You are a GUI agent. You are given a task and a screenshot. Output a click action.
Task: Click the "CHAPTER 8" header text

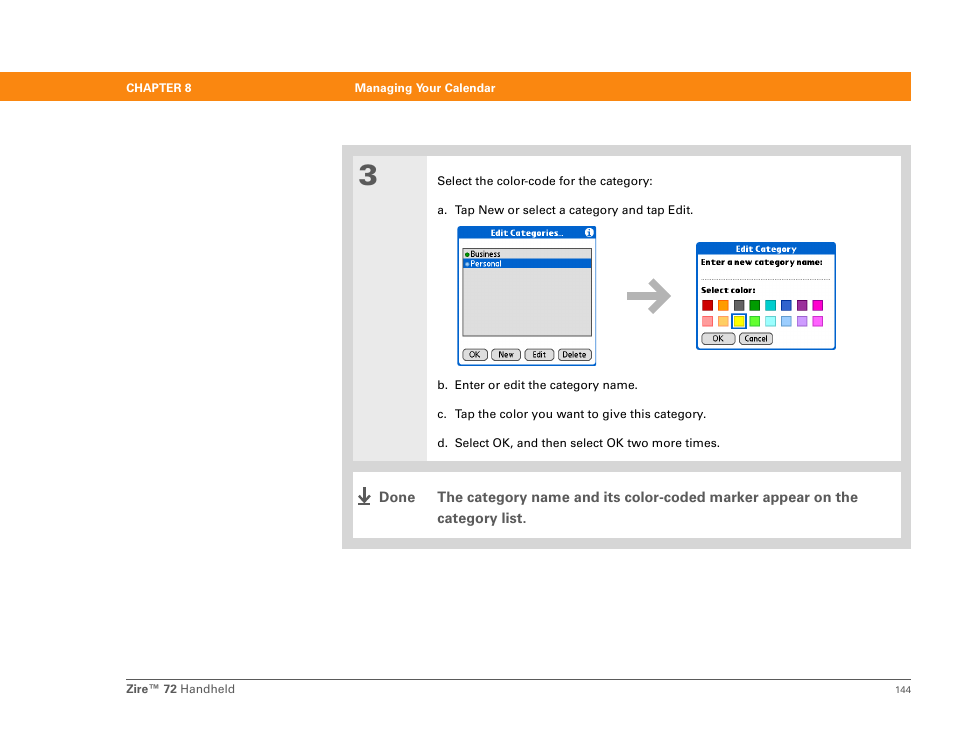tap(159, 88)
